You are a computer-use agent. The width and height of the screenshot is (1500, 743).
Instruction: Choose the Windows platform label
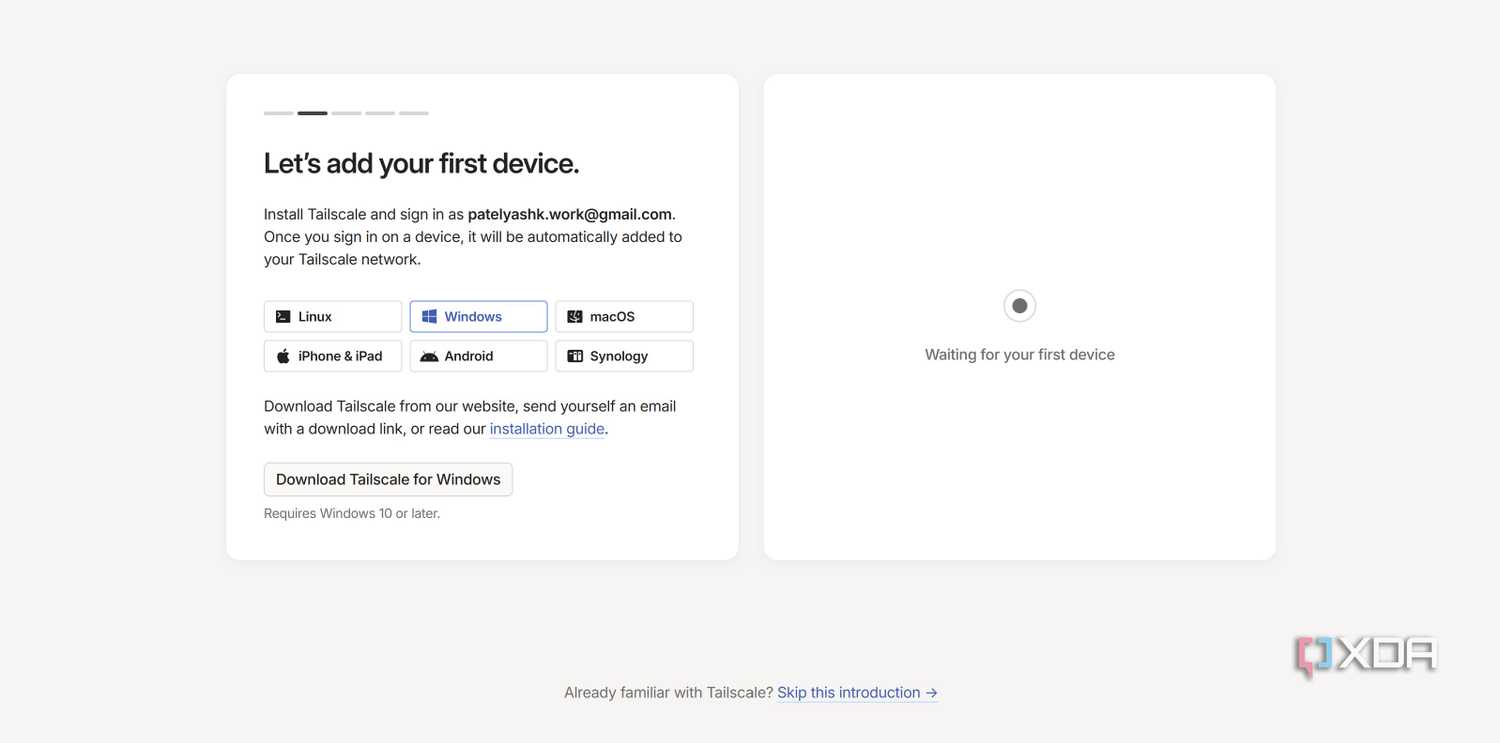point(473,317)
